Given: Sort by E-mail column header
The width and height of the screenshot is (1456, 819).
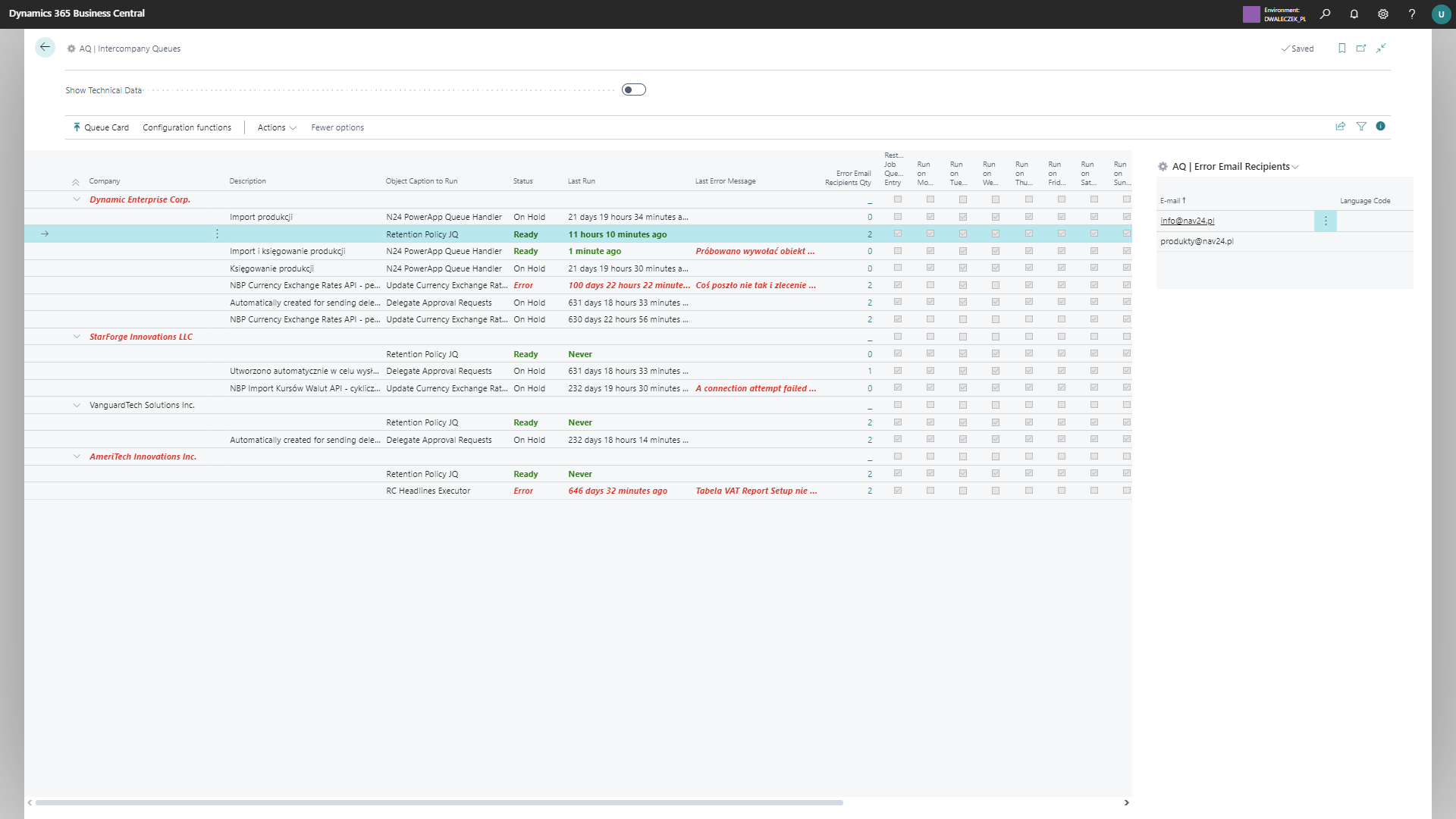Looking at the screenshot, I should [x=1172, y=201].
